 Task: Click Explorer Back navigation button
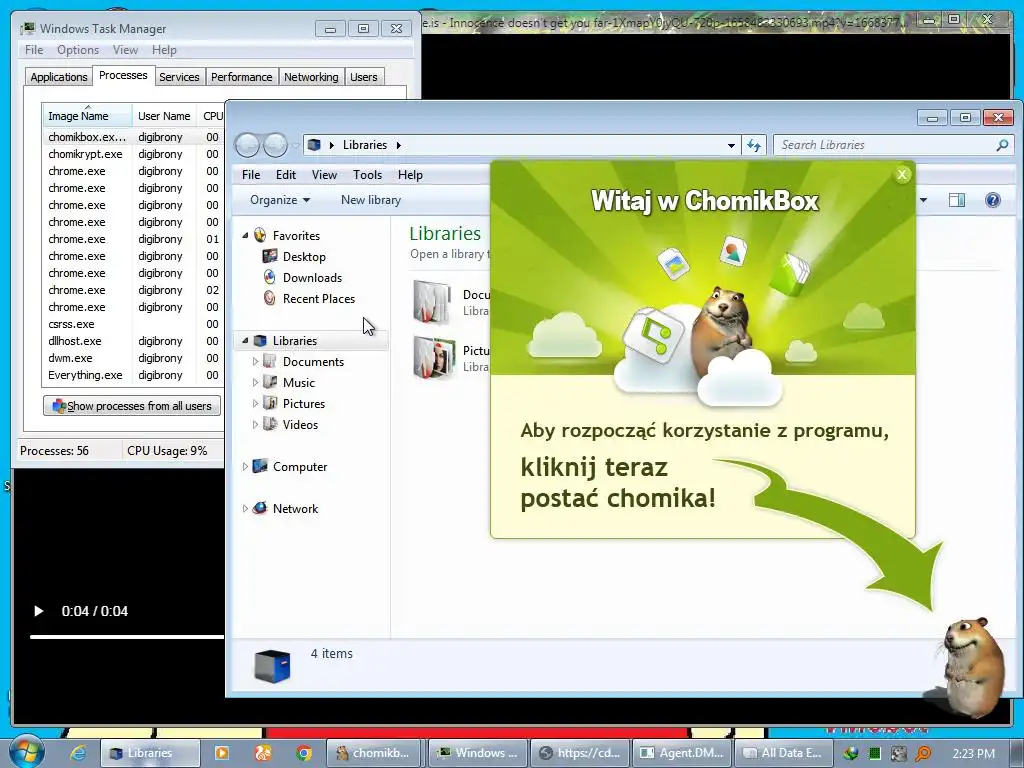click(248, 145)
